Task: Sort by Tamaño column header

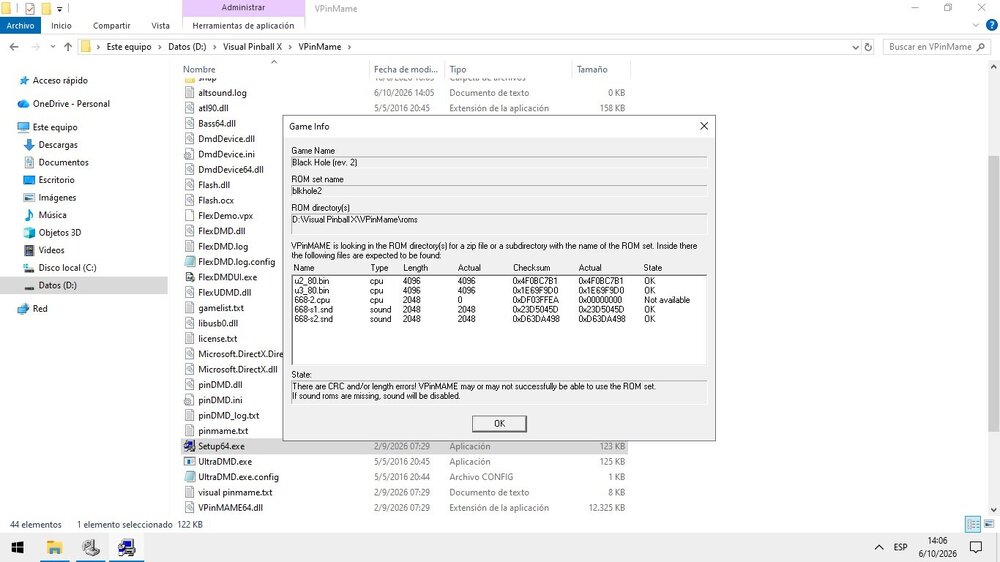Action: point(592,69)
